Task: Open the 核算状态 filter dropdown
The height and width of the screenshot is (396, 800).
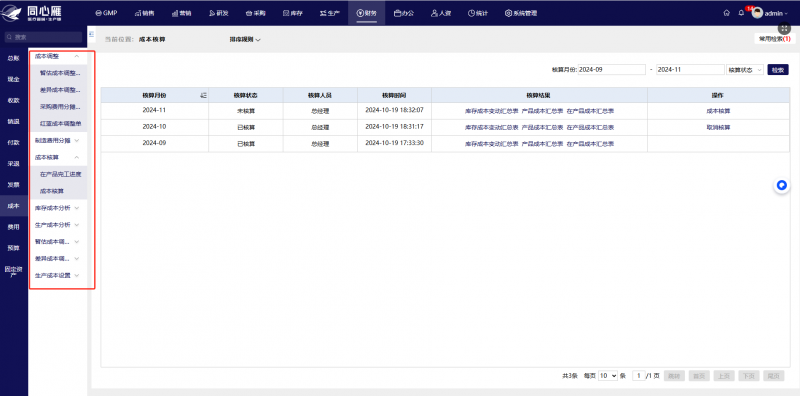Action: tap(745, 70)
